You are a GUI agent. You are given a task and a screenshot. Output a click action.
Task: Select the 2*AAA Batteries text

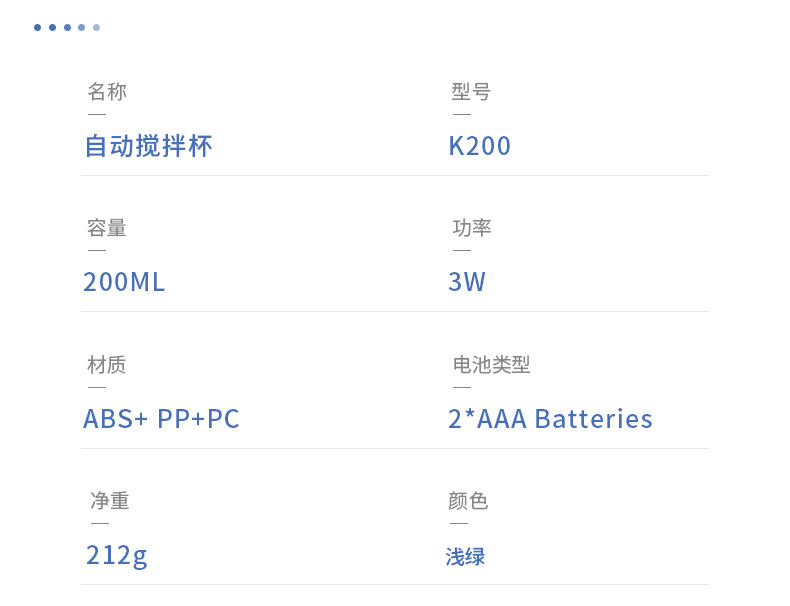coord(550,419)
